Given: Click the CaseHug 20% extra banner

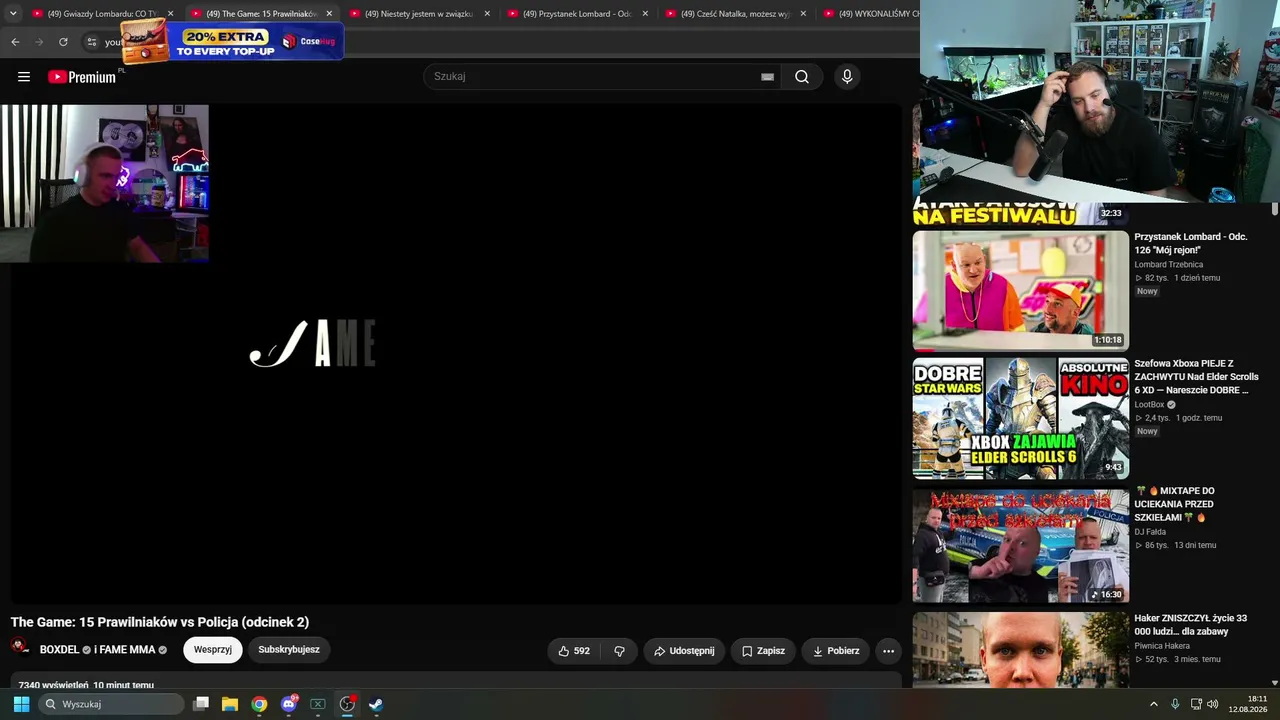Looking at the screenshot, I should pyautogui.click(x=232, y=41).
